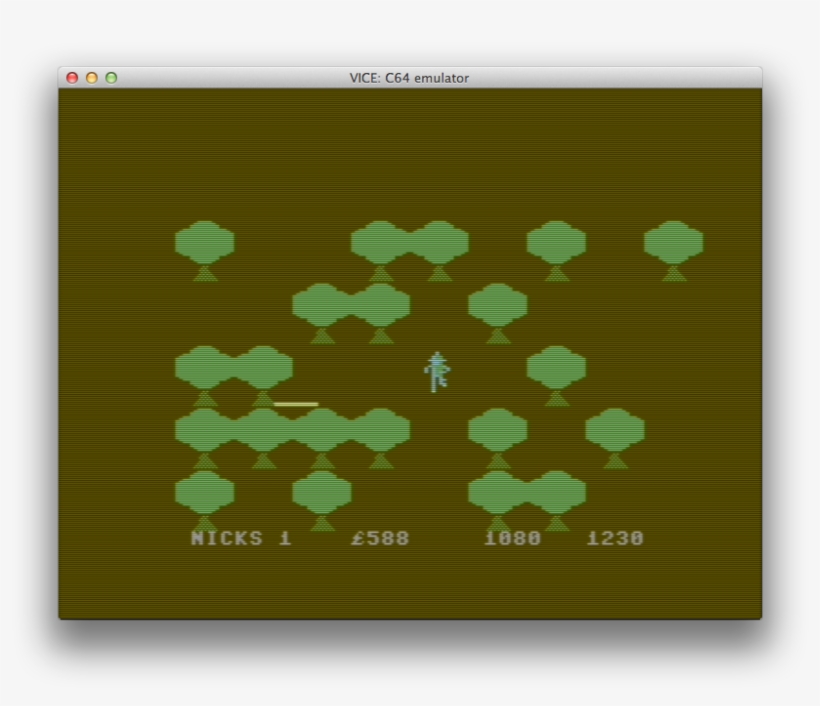Click the VICE: C64 emulator window title
This screenshot has height=706, width=820.
click(x=409, y=78)
